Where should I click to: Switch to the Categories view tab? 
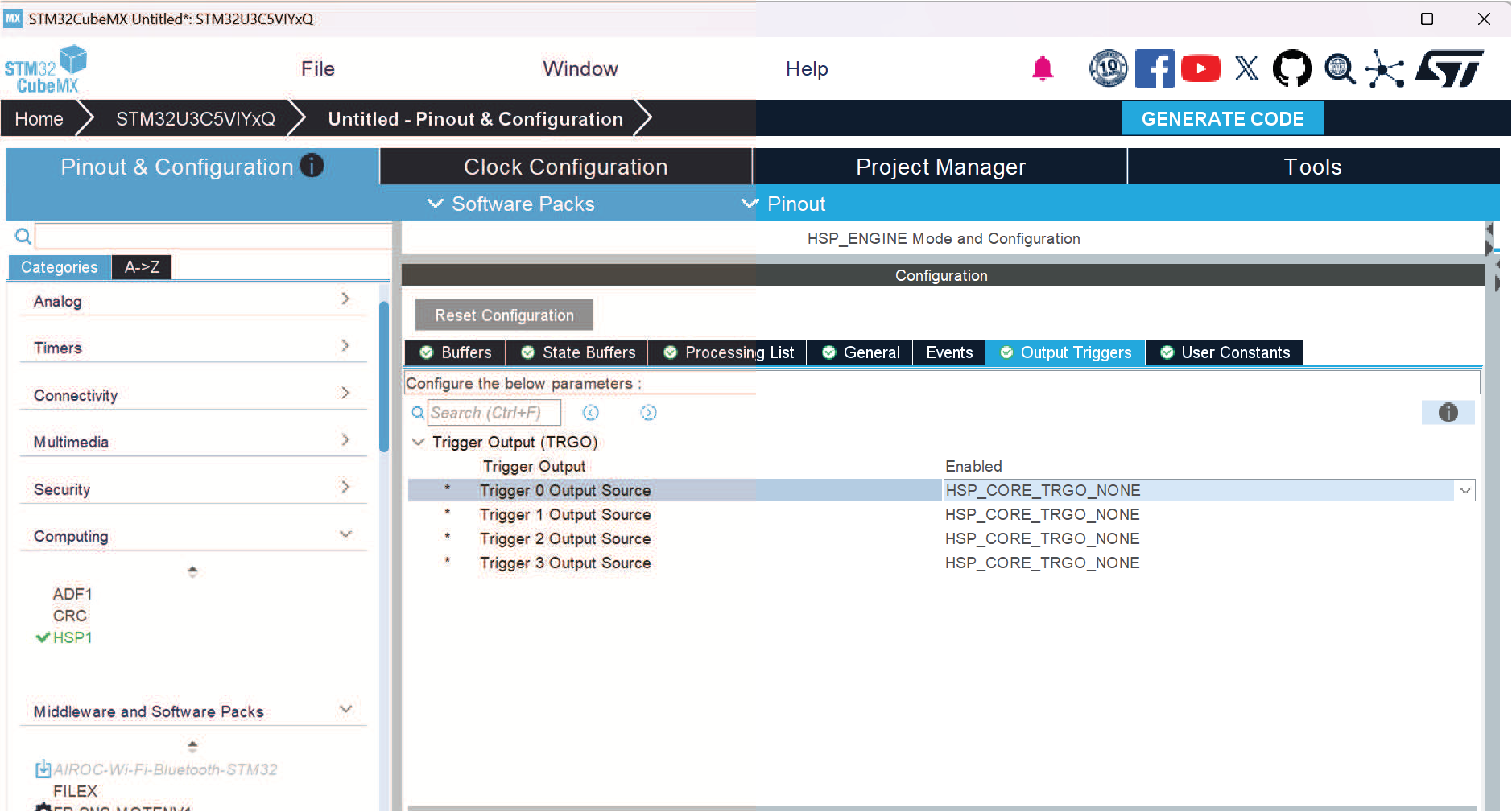[x=60, y=267]
